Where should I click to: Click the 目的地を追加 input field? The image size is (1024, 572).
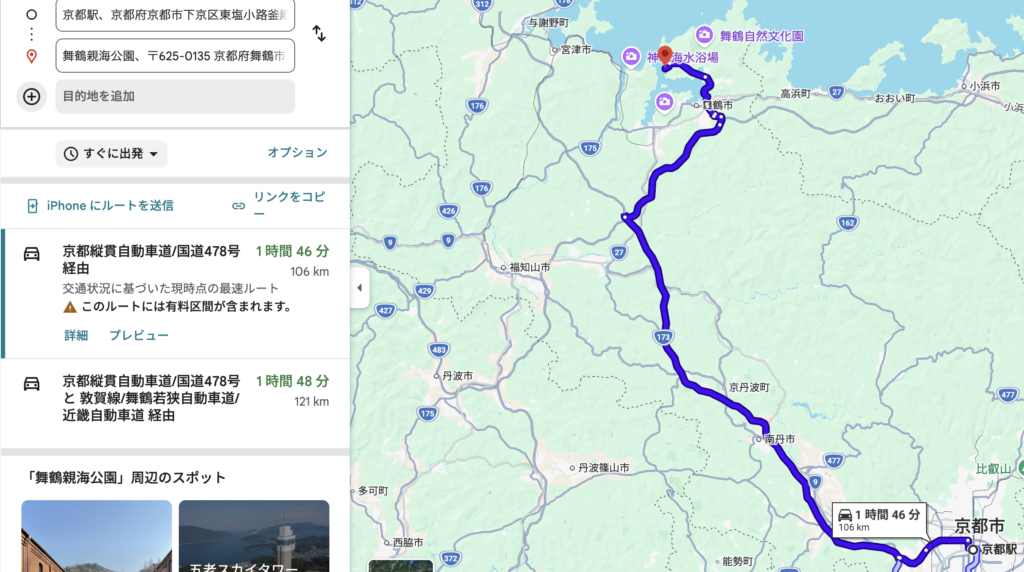[175, 97]
